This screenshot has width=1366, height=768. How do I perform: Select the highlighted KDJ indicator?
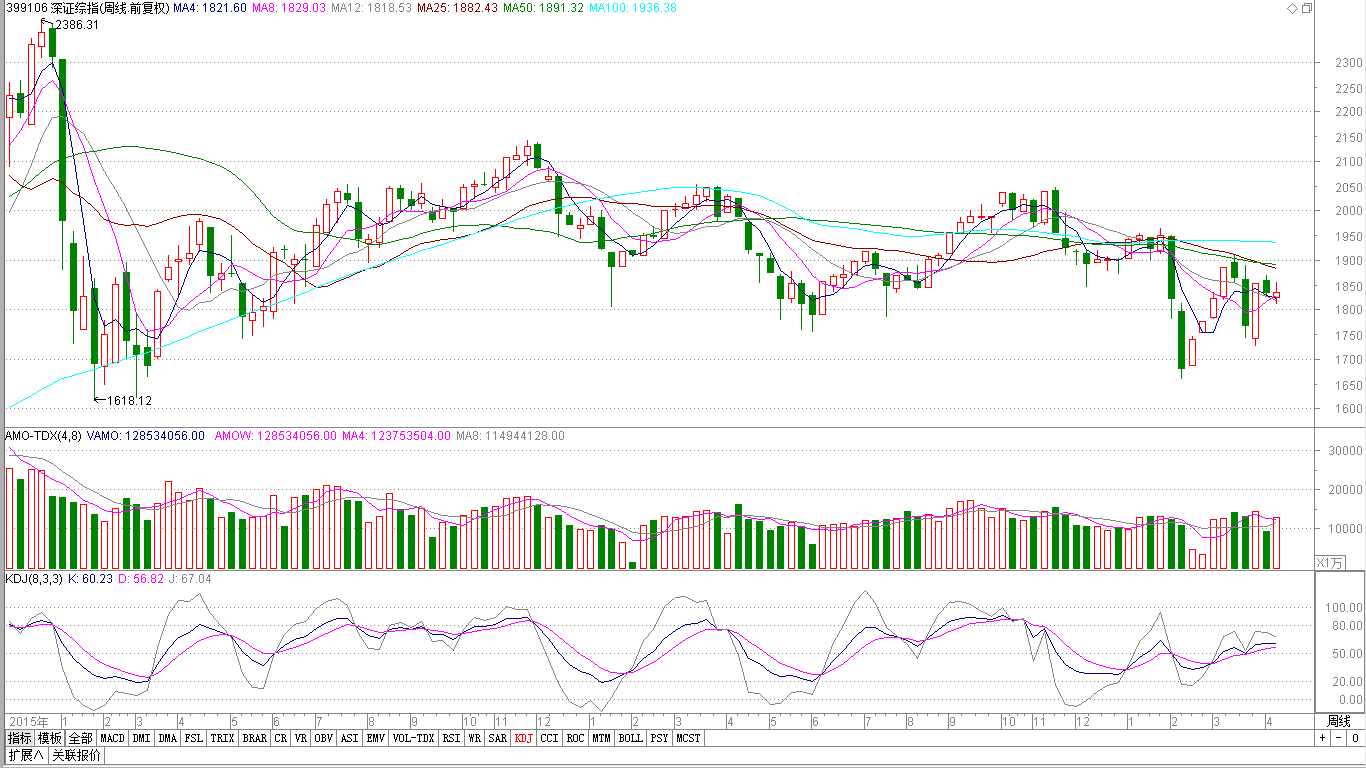click(x=523, y=738)
